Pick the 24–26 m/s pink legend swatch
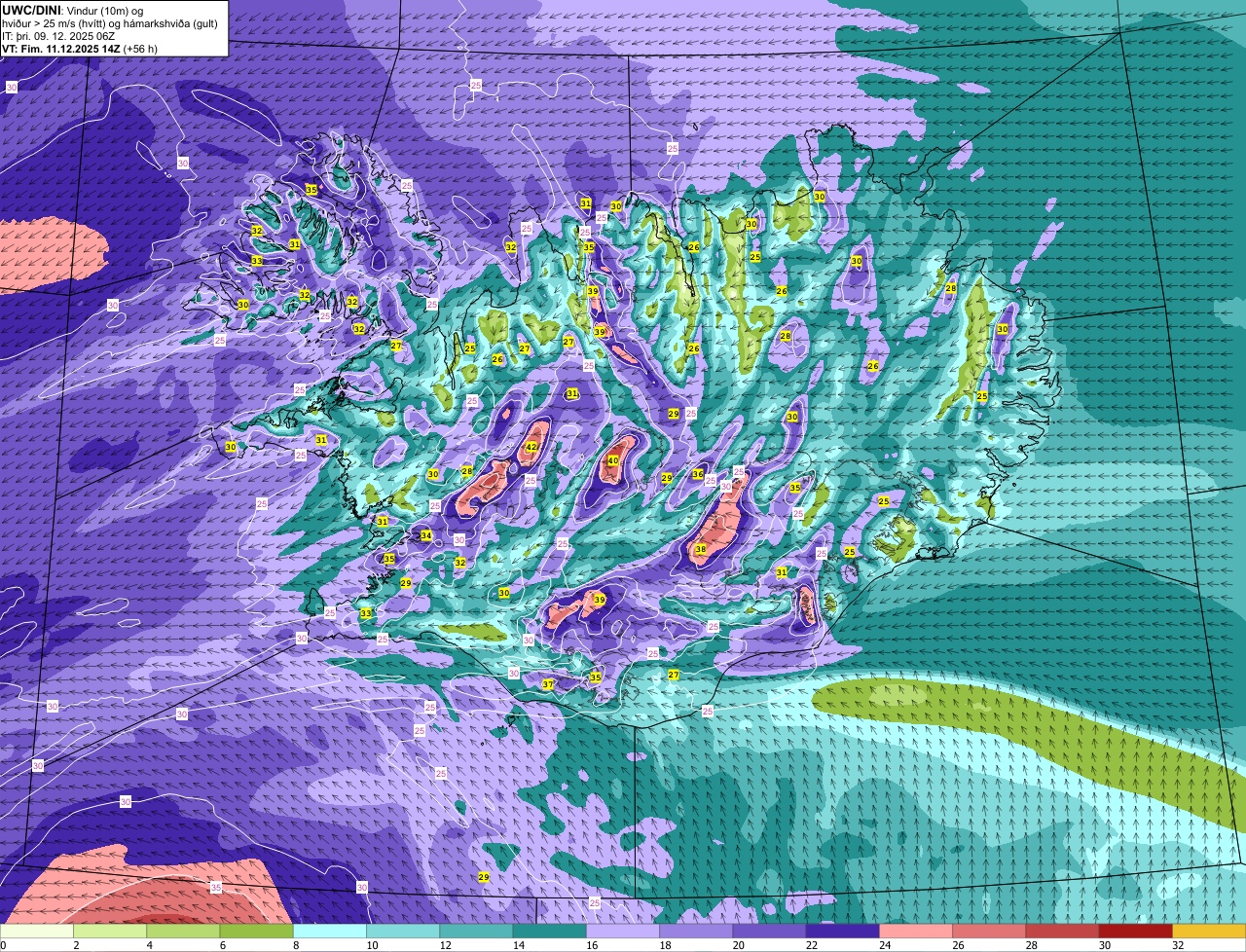 click(916, 931)
